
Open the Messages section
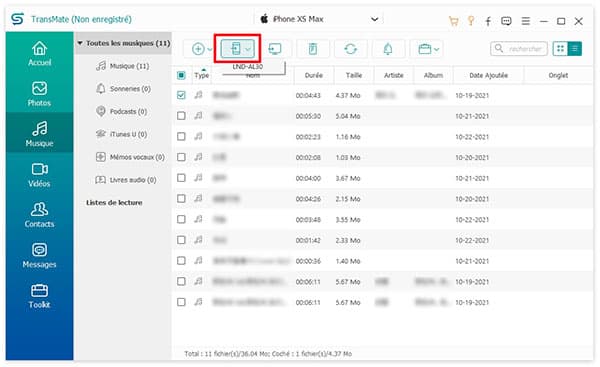[x=39, y=255]
